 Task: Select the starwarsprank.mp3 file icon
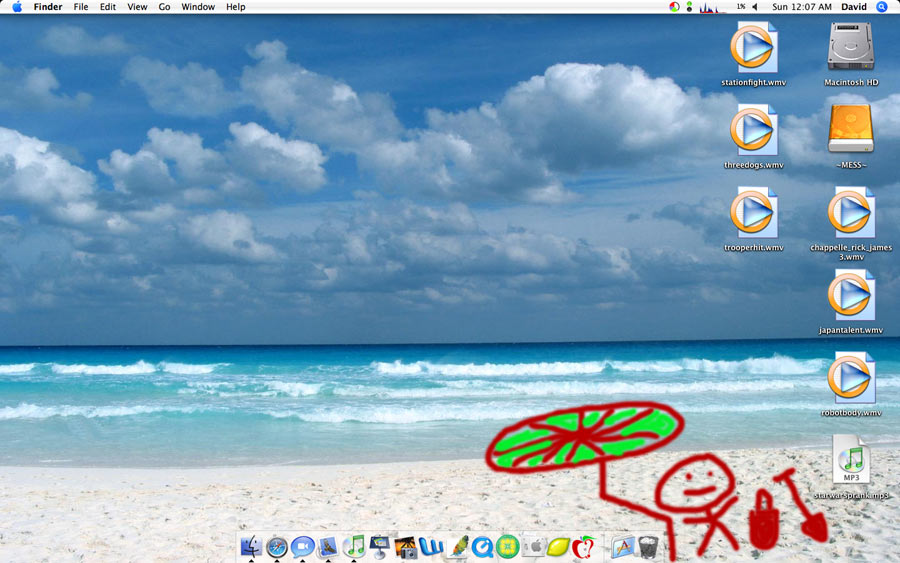pyautogui.click(x=851, y=459)
